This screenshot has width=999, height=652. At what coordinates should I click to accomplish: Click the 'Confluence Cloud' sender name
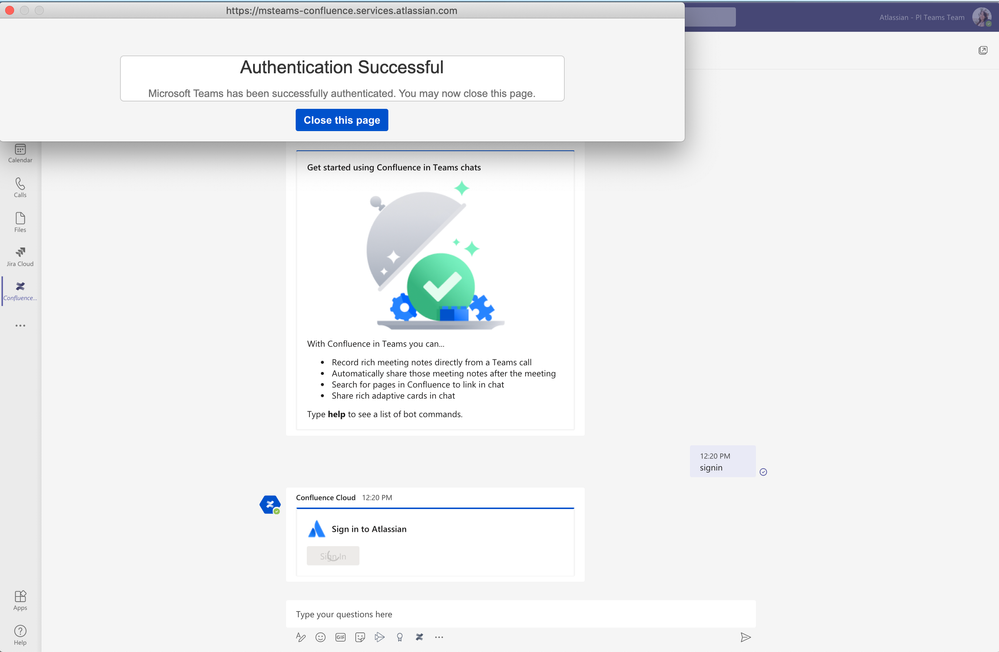pyautogui.click(x=326, y=497)
